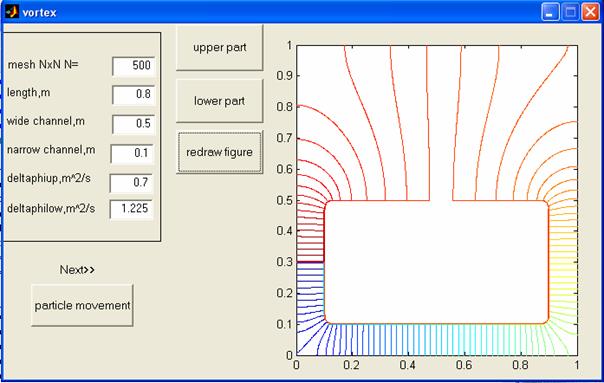Viewport: 604px width, 383px height.
Task: Select the narrow channel field showing 0.1
Action: (132, 153)
